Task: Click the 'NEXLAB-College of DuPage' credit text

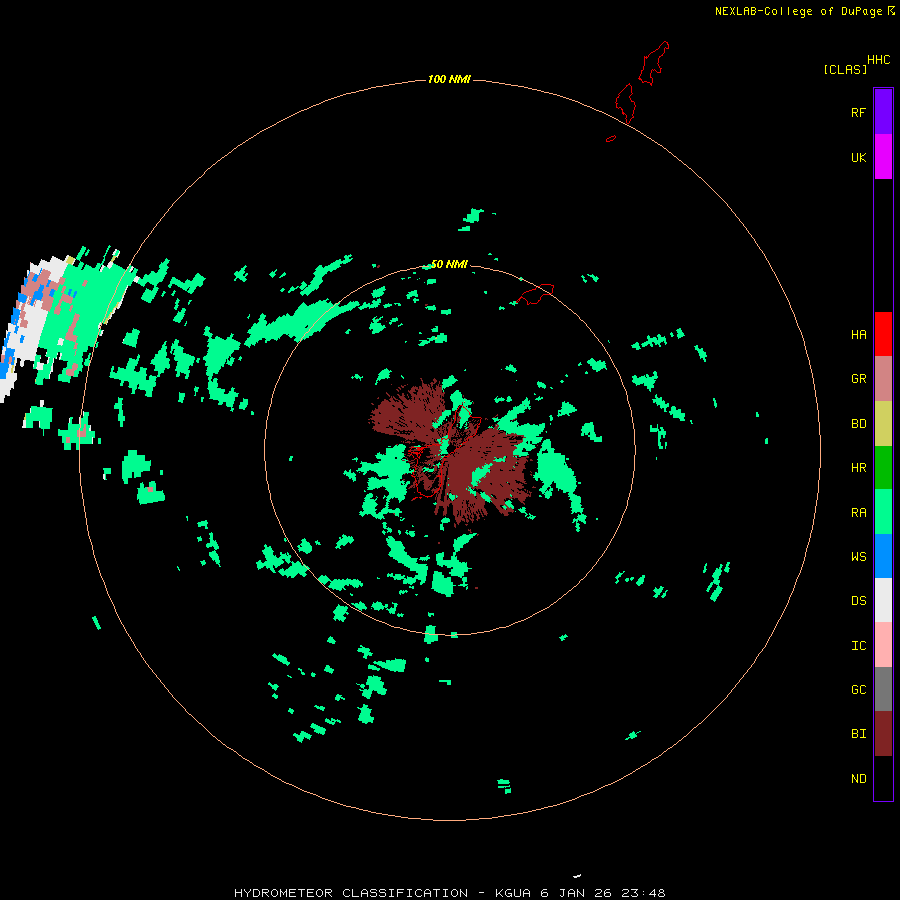Action: click(798, 11)
